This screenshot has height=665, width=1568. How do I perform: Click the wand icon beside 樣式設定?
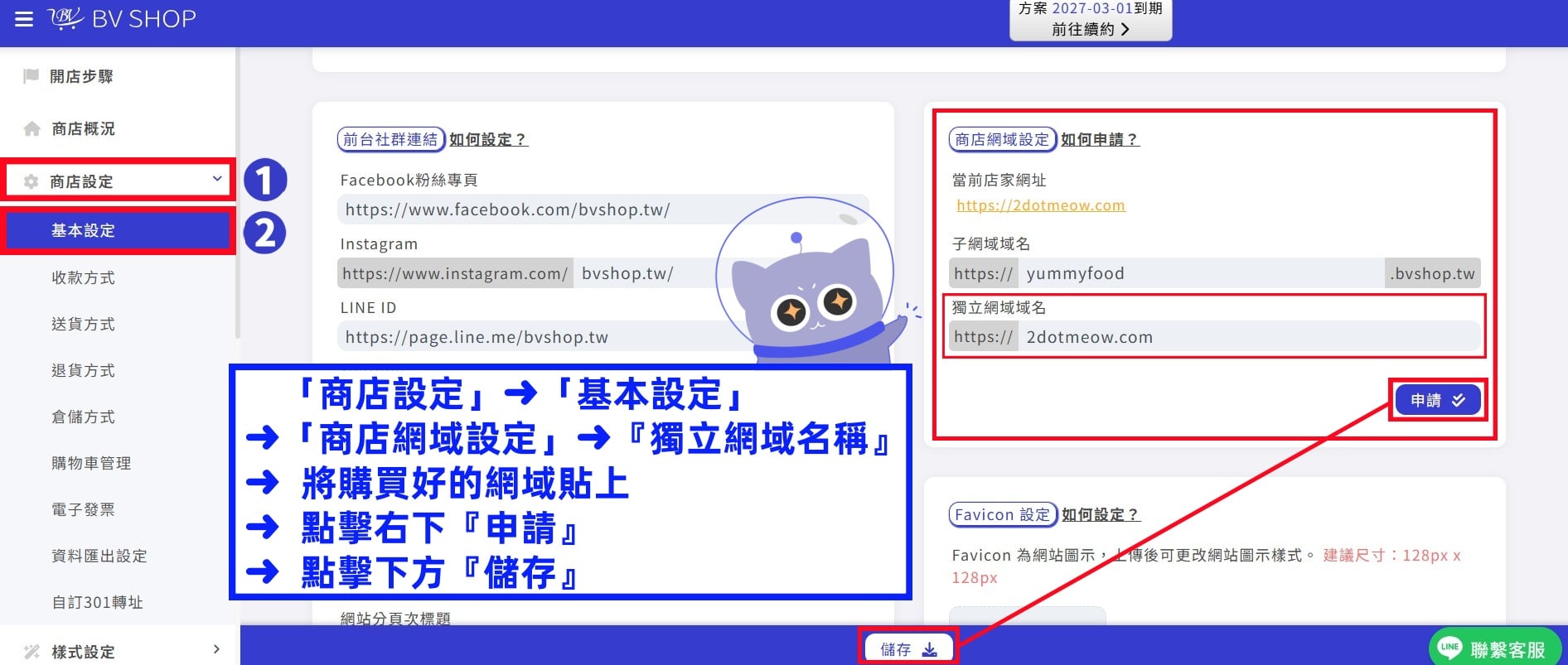coord(32,652)
